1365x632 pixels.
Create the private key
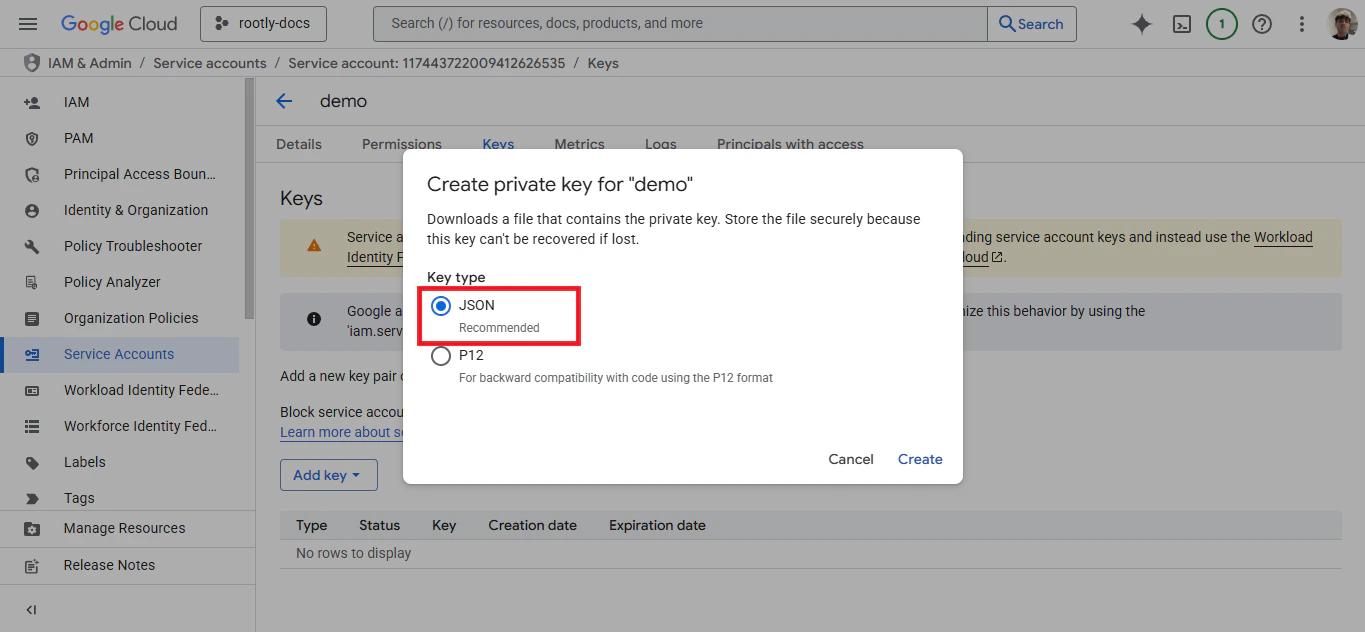pos(919,459)
